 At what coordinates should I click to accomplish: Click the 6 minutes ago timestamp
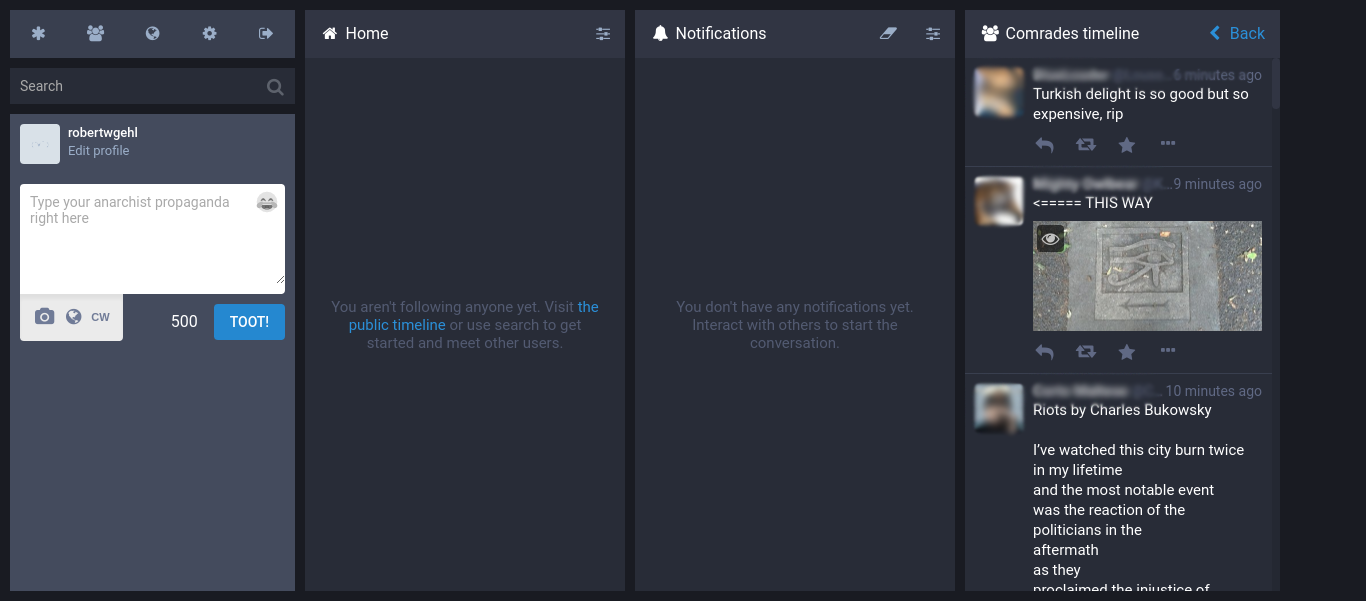point(1217,75)
